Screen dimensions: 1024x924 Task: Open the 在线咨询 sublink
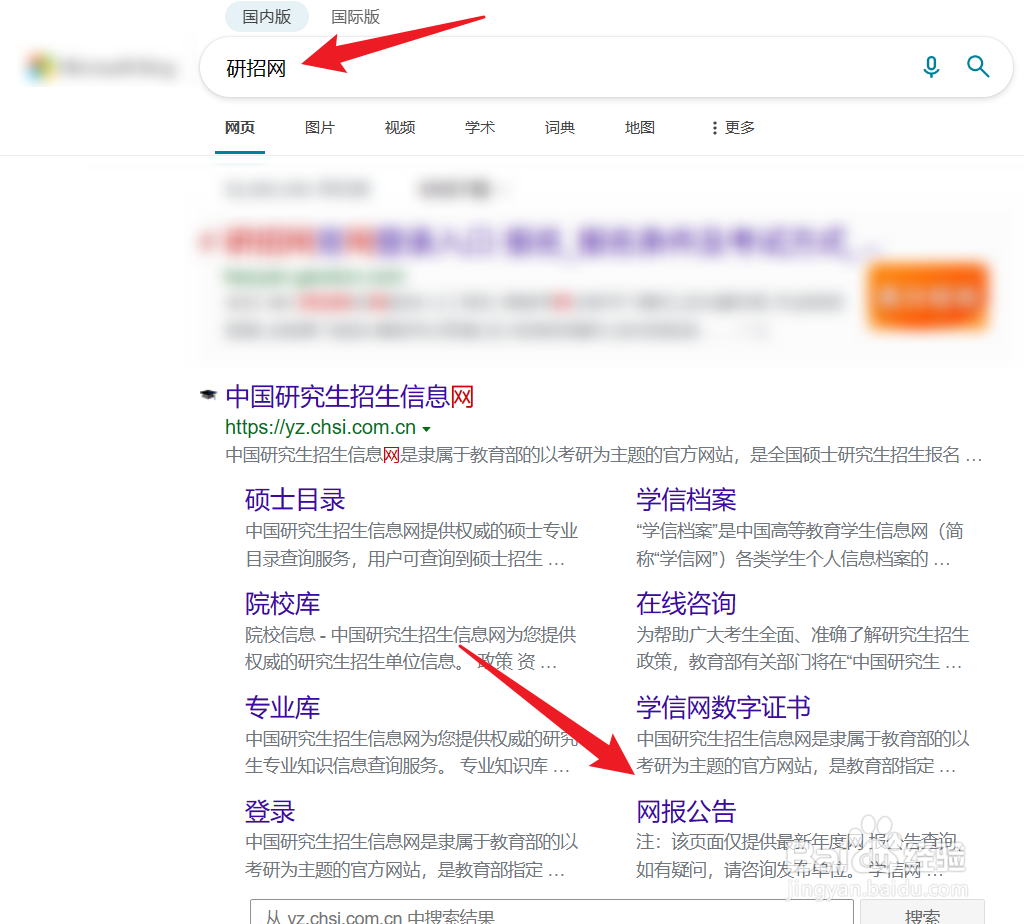pos(686,603)
